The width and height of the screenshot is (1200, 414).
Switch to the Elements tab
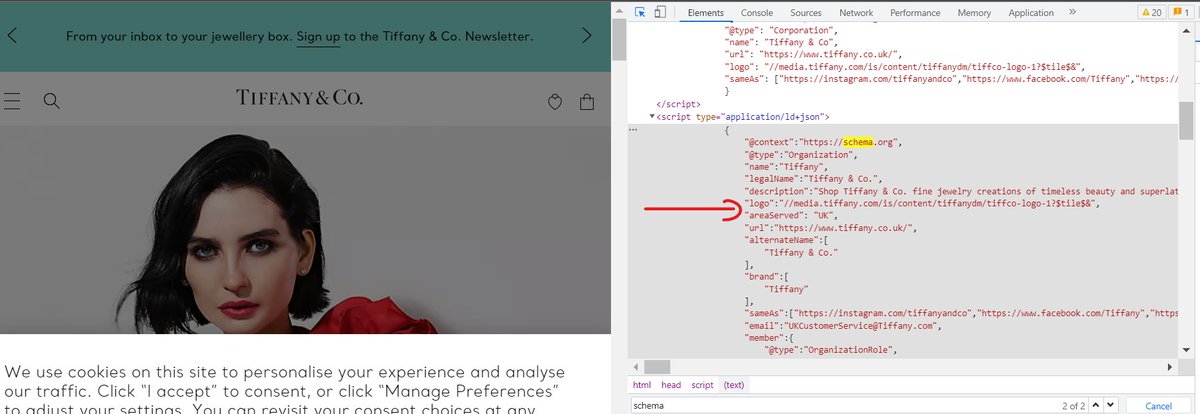point(706,12)
